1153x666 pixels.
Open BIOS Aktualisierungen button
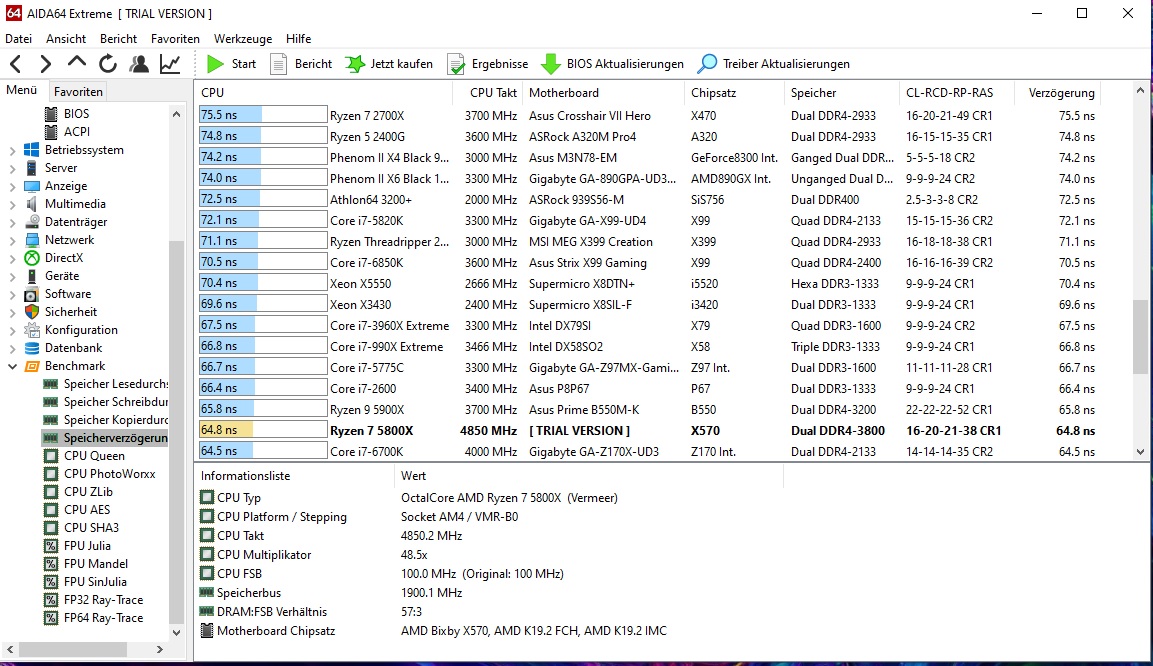point(613,64)
